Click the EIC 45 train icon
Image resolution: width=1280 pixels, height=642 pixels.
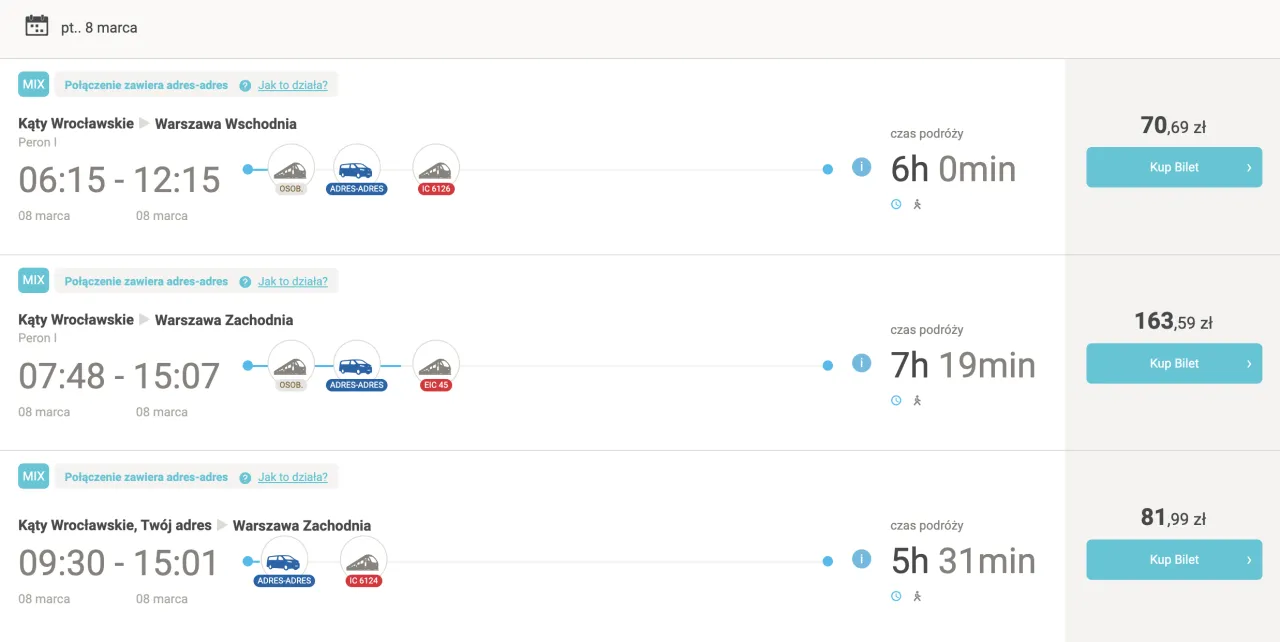[x=436, y=364]
